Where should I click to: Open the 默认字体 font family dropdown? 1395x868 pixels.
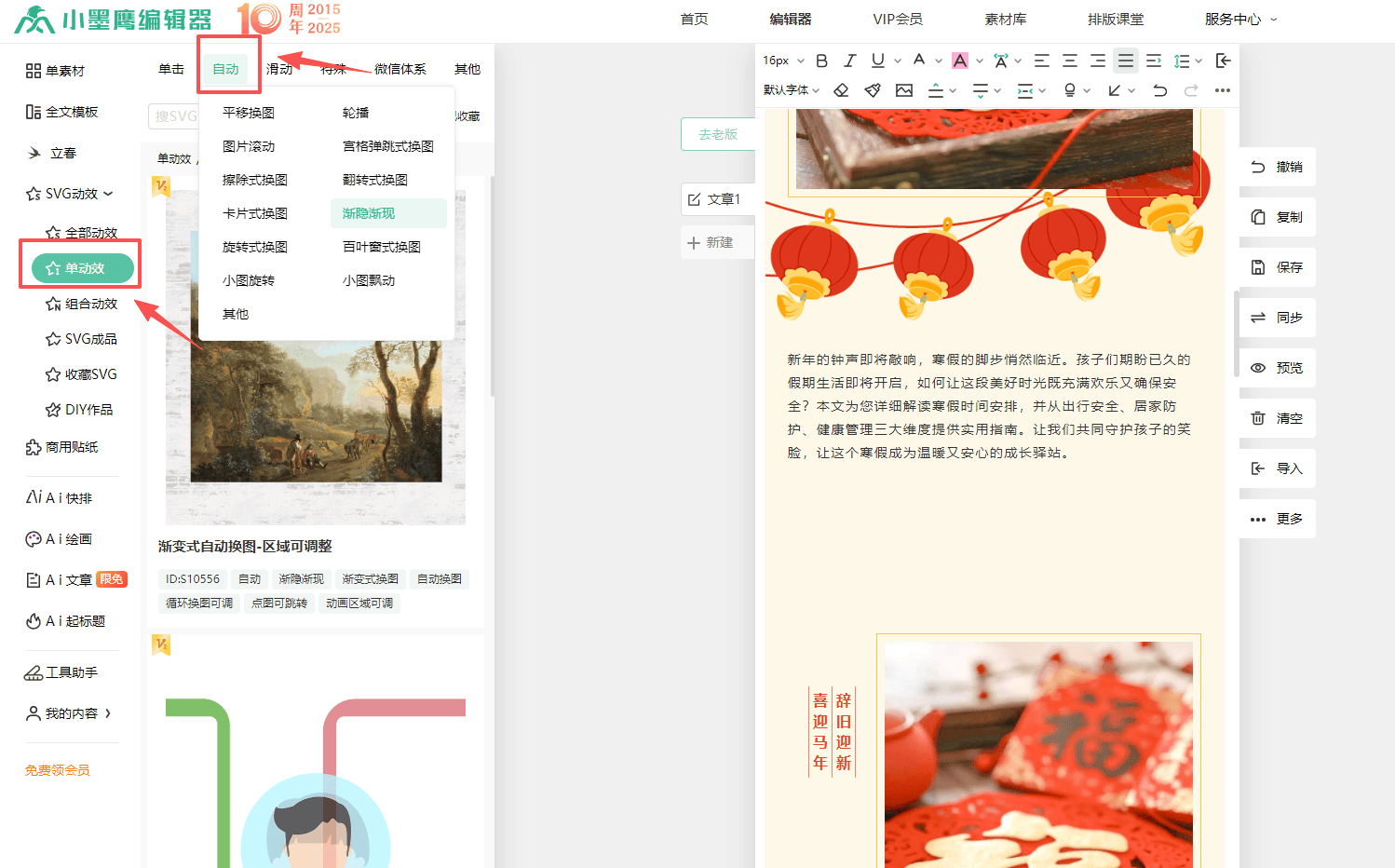[x=792, y=90]
